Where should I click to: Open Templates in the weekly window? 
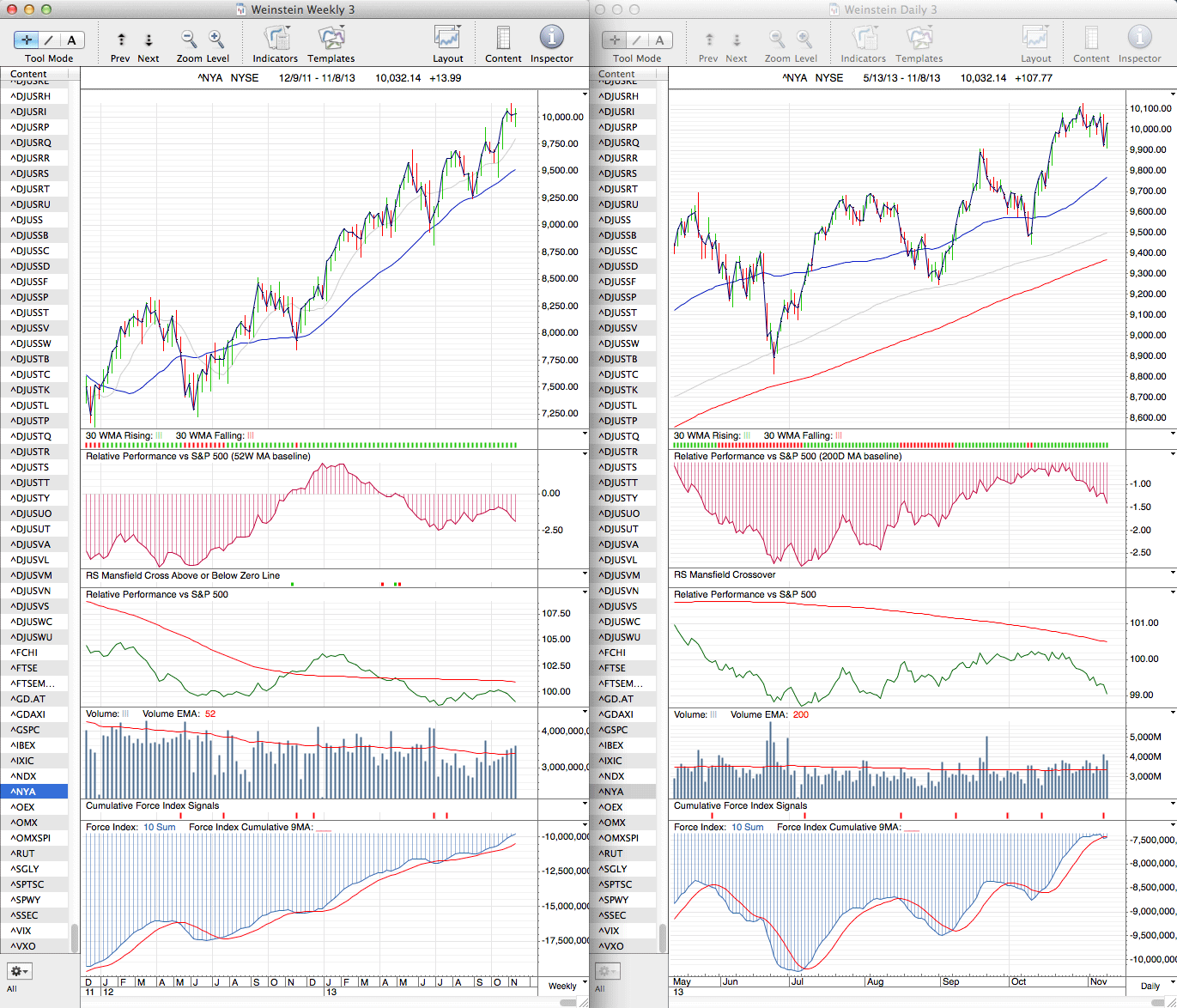coord(331,39)
